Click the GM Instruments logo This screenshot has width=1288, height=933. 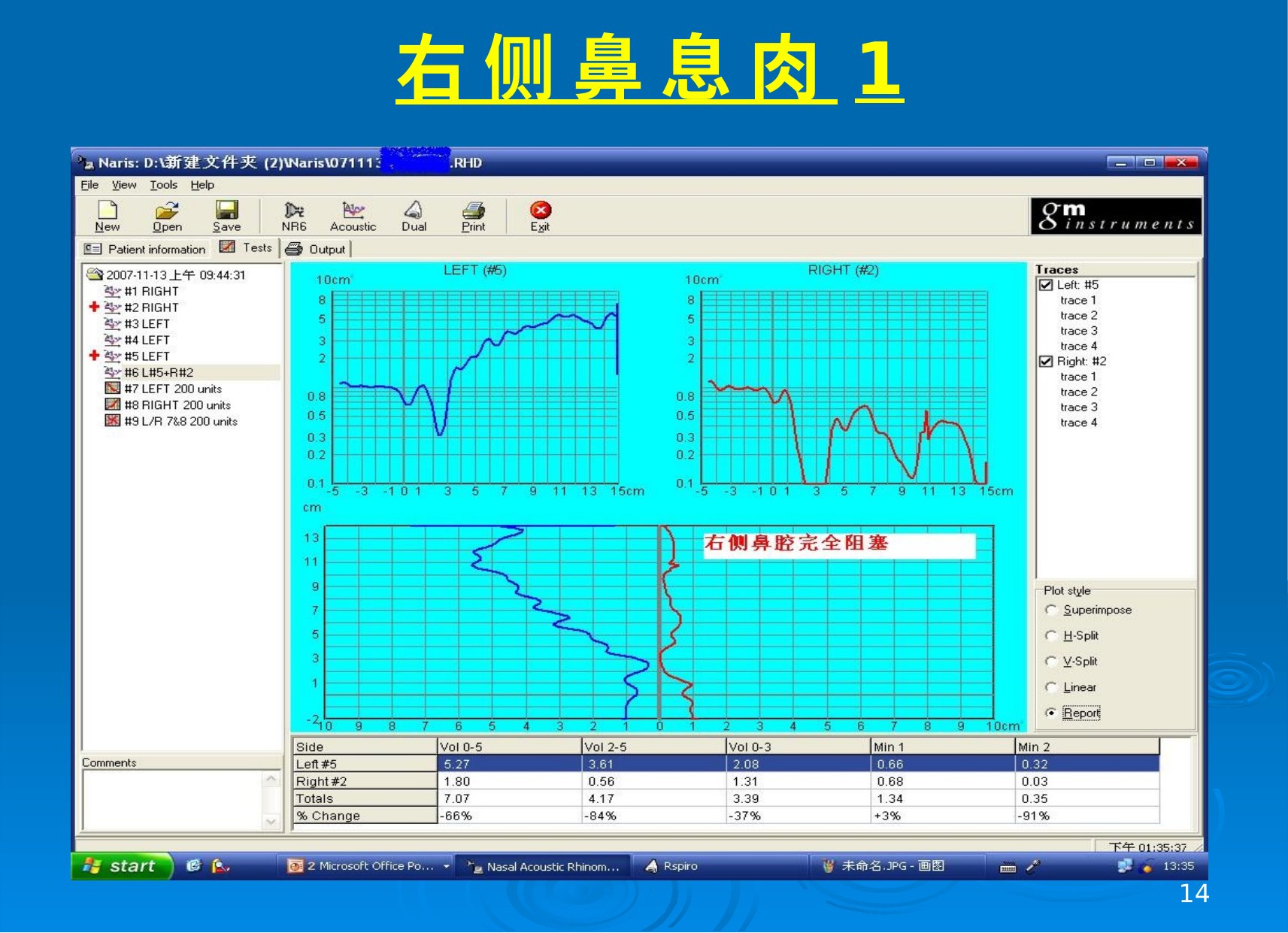1116,217
